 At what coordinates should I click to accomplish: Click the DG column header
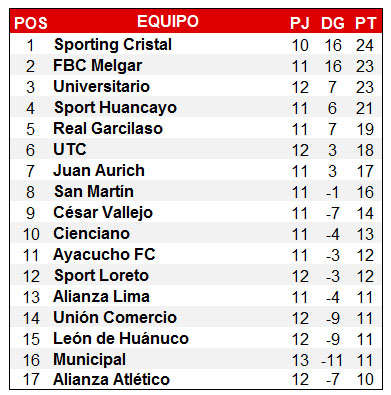(333, 23)
